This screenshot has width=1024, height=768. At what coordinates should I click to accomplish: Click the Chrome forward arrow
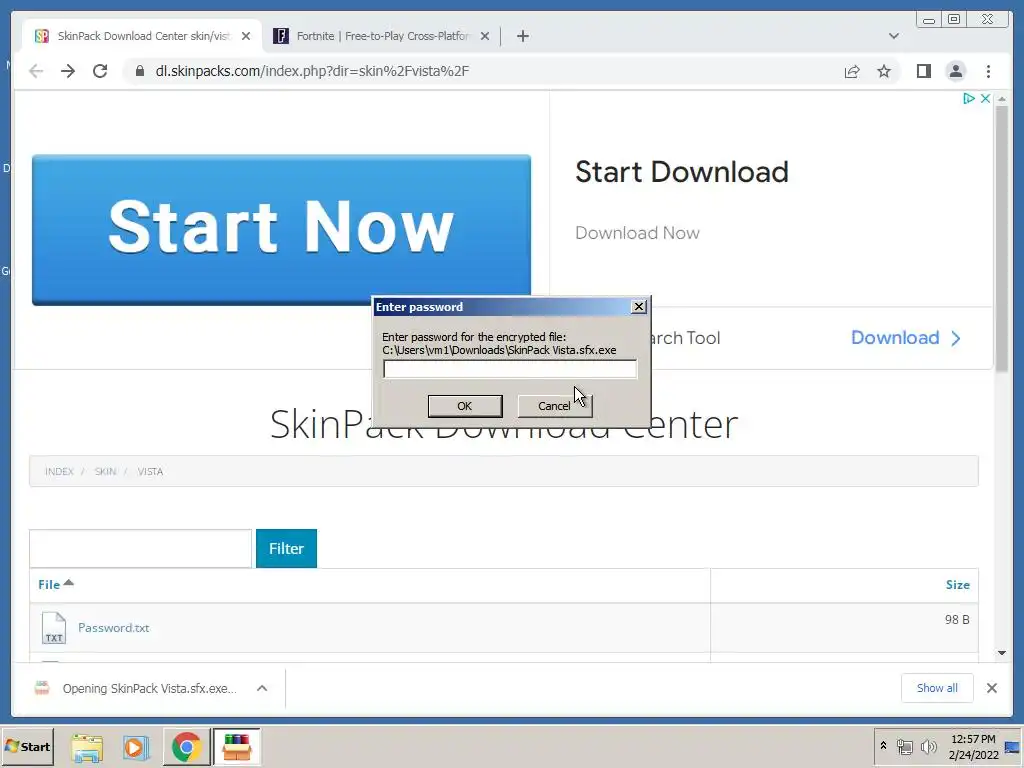(x=68, y=71)
